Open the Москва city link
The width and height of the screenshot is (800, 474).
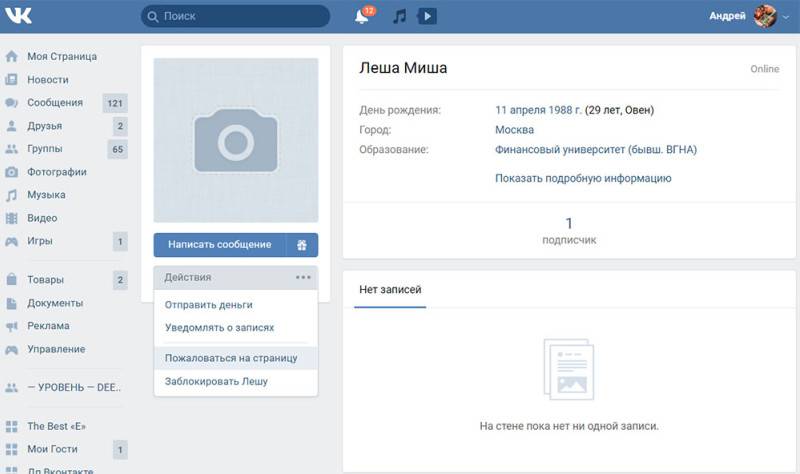click(x=514, y=130)
